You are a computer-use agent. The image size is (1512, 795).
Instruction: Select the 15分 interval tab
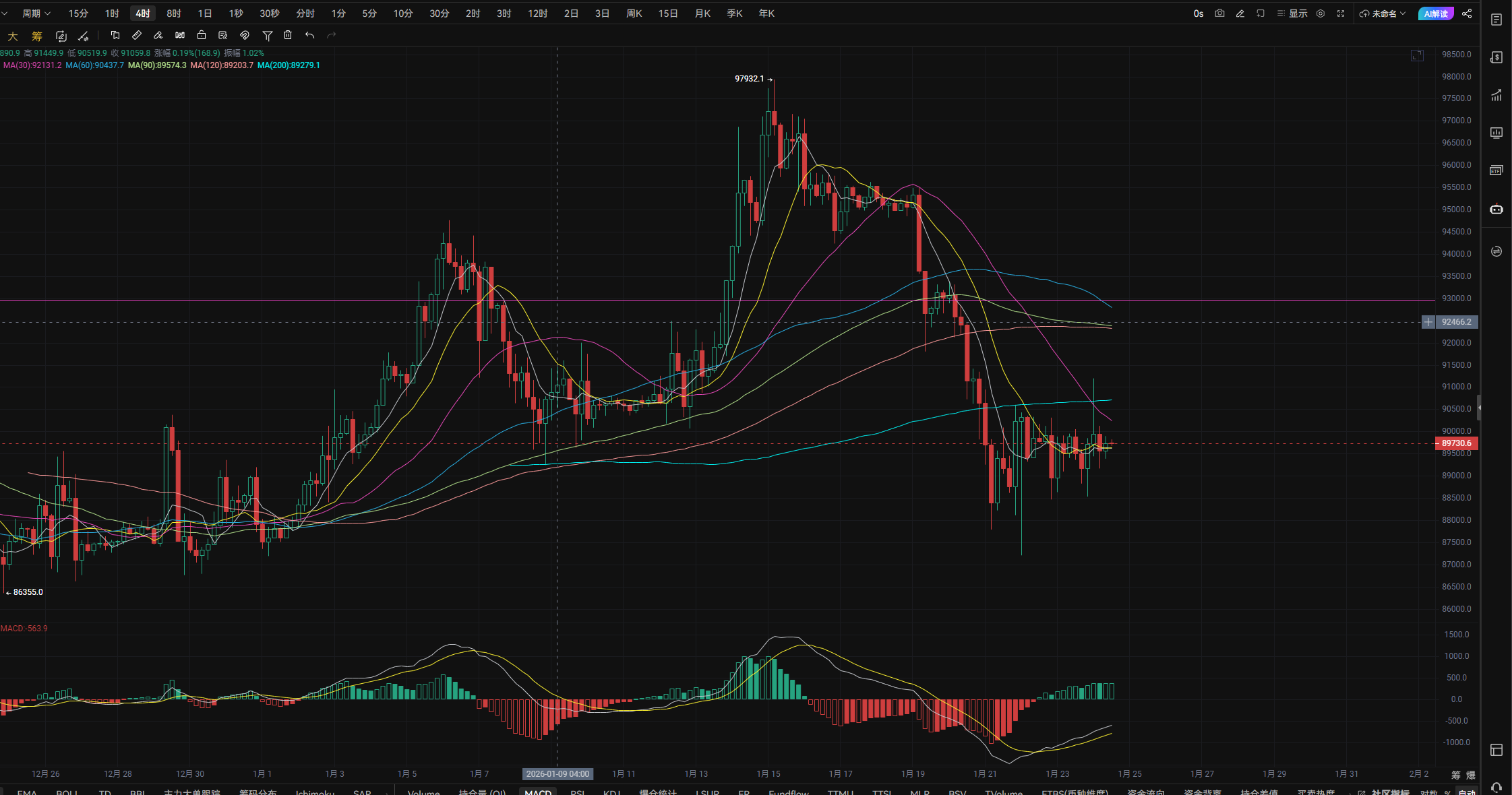pos(78,13)
